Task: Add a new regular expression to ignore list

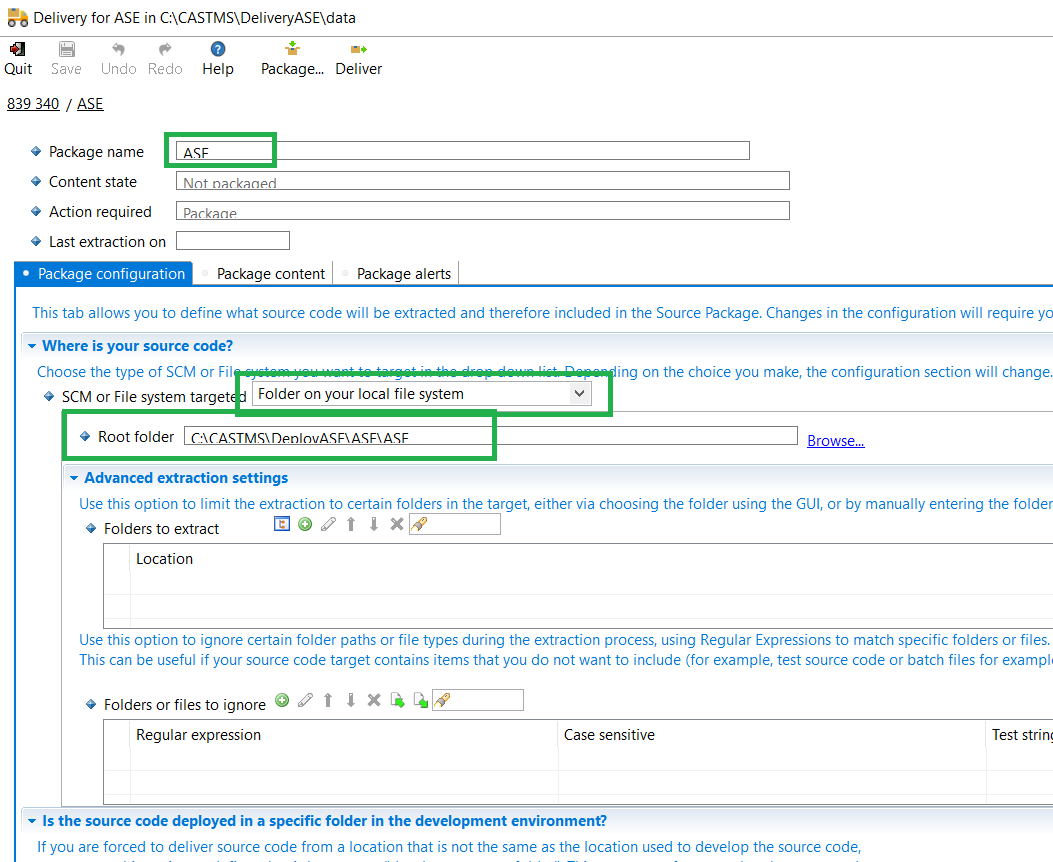Action: (282, 700)
